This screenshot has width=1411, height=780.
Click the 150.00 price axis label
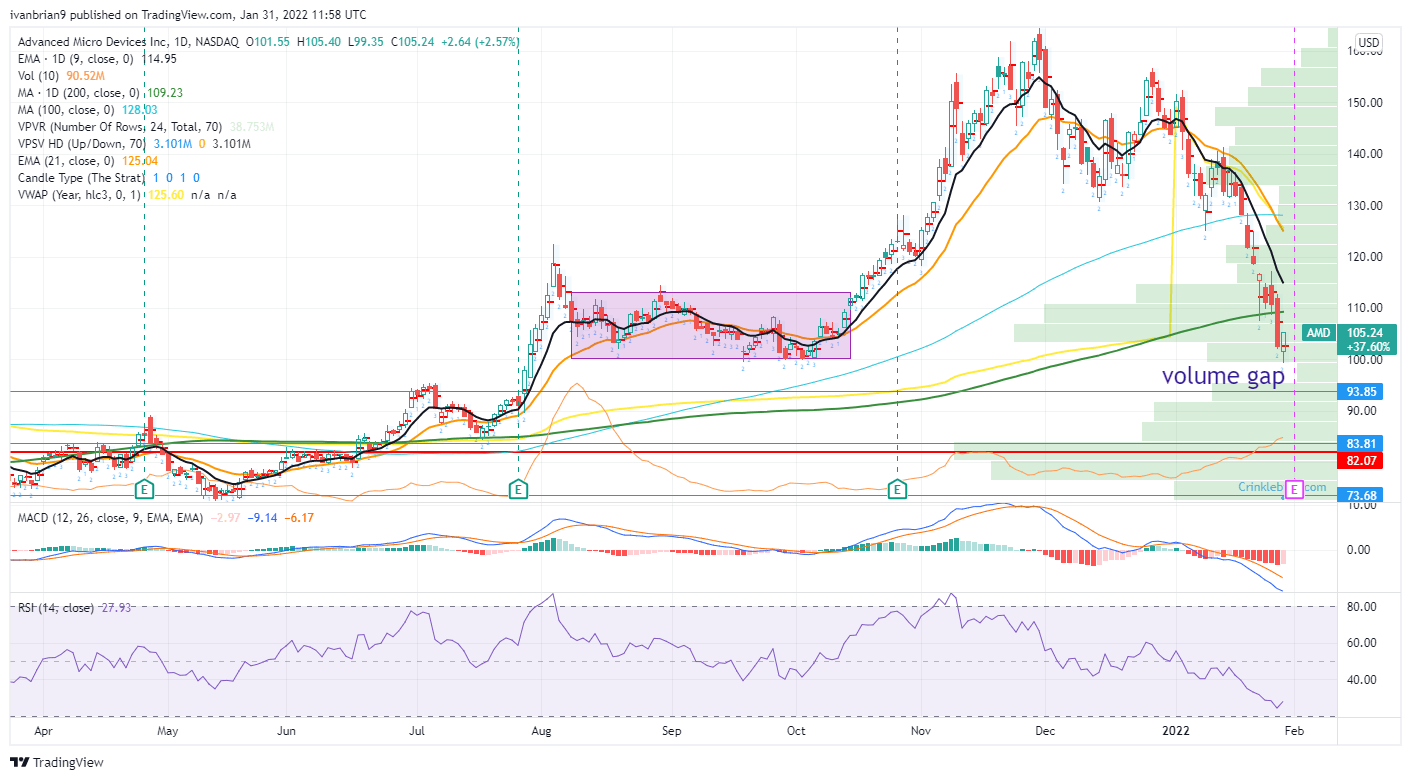pyautogui.click(x=1364, y=102)
